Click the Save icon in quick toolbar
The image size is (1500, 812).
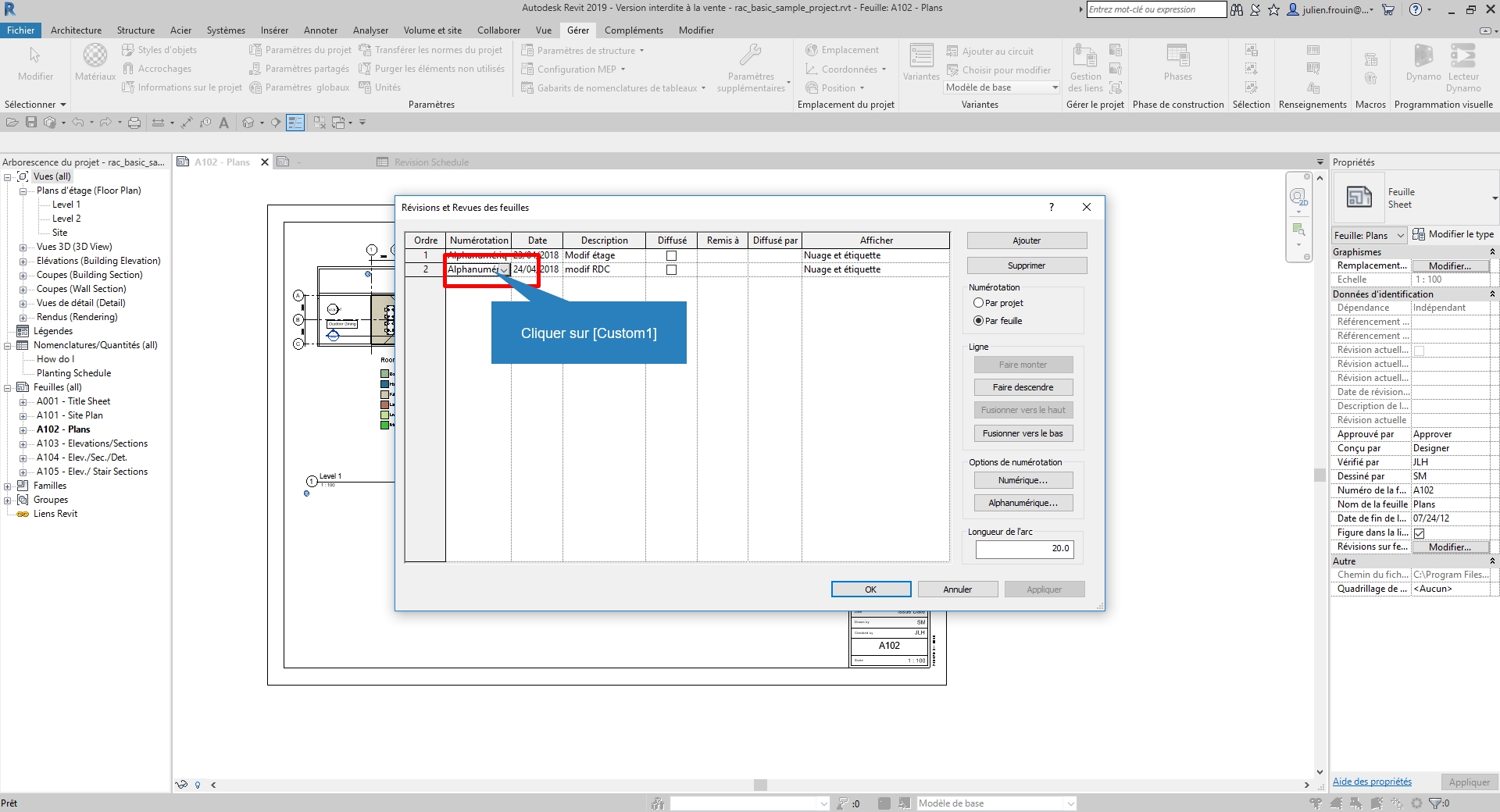point(31,123)
